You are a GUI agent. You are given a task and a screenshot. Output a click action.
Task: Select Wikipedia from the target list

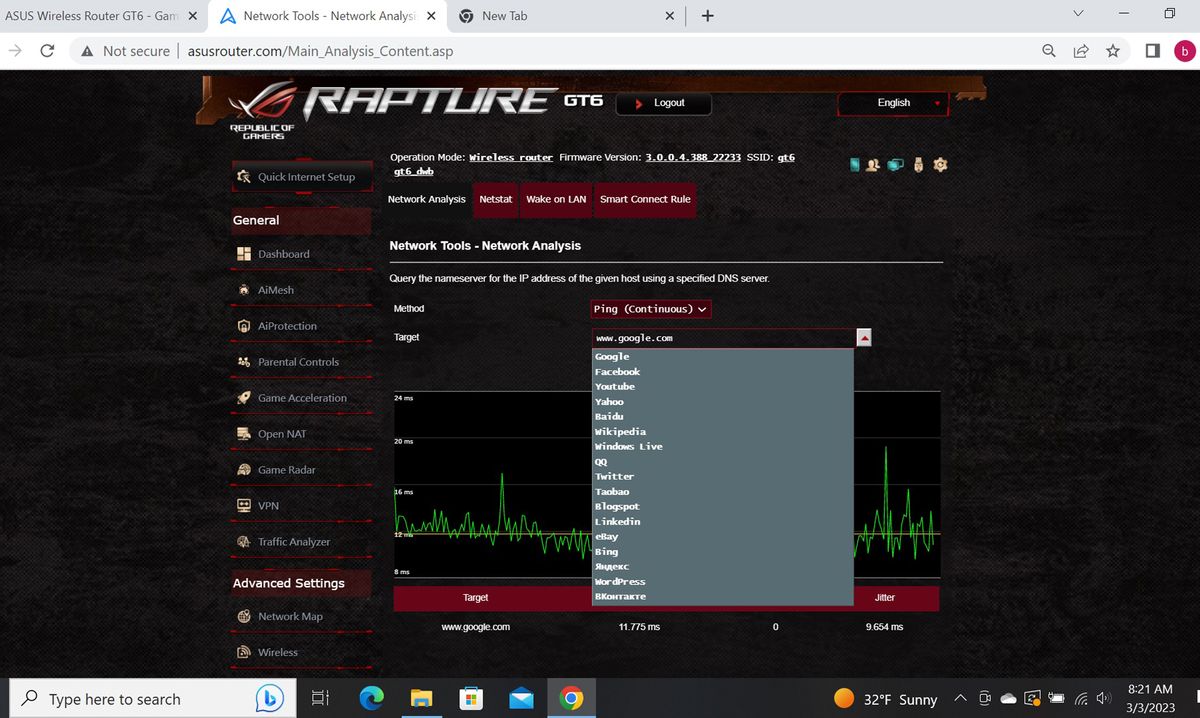pos(621,431)
